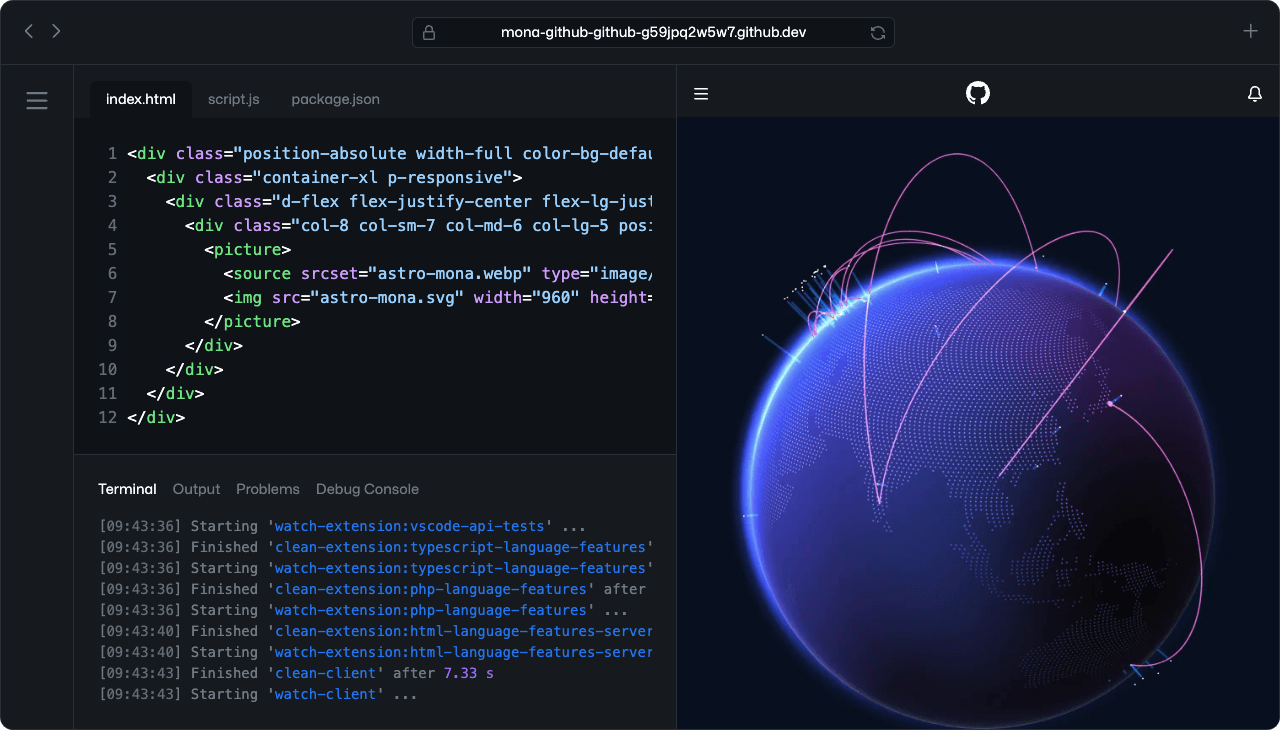1280x730 pixels.
Task: Click the "container-xl p-responsive" class string
Action: click(x=383, y=178)
